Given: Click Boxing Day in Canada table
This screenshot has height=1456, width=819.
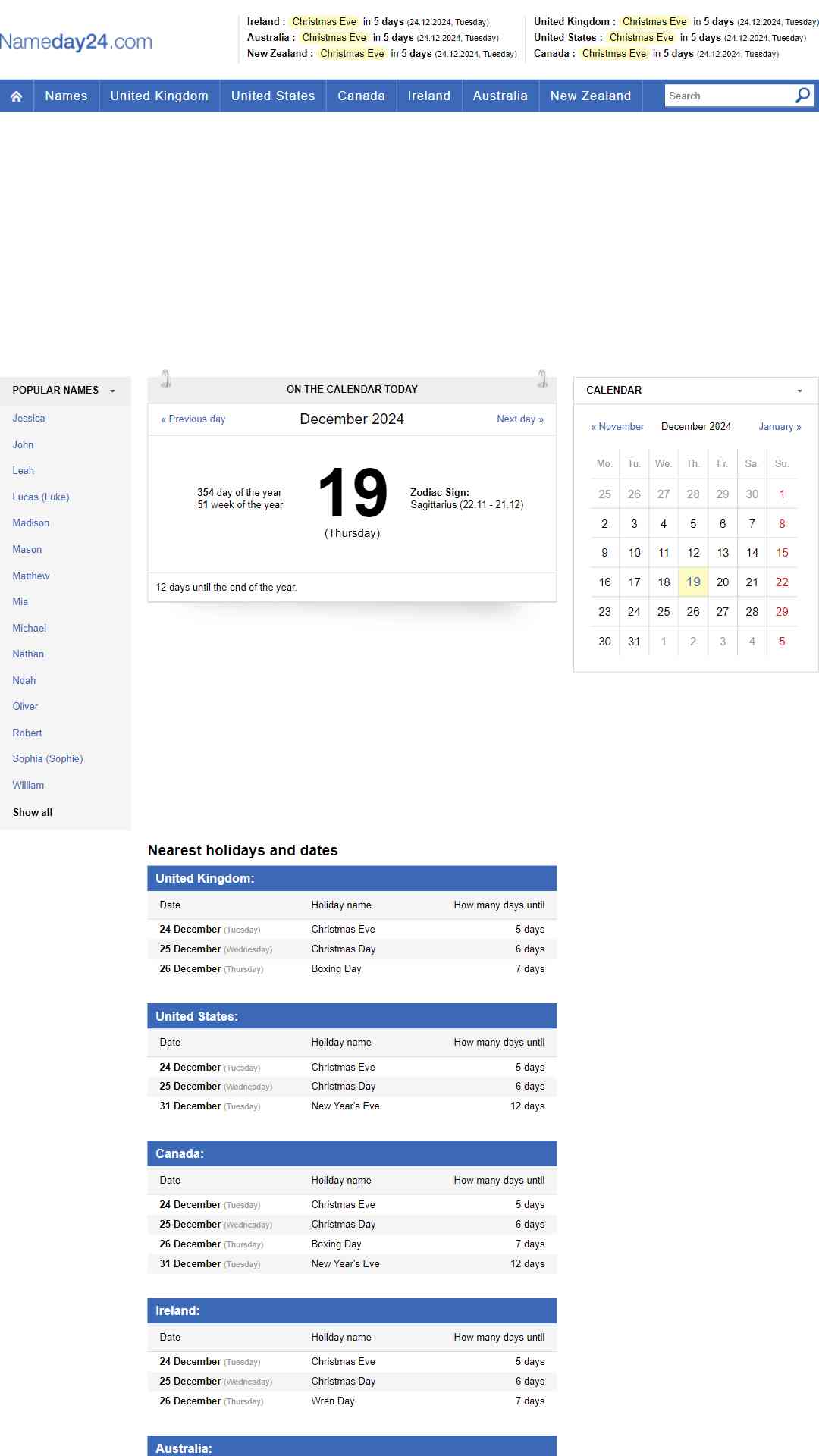Looking at the screenshot, I should pos(337,1244).
